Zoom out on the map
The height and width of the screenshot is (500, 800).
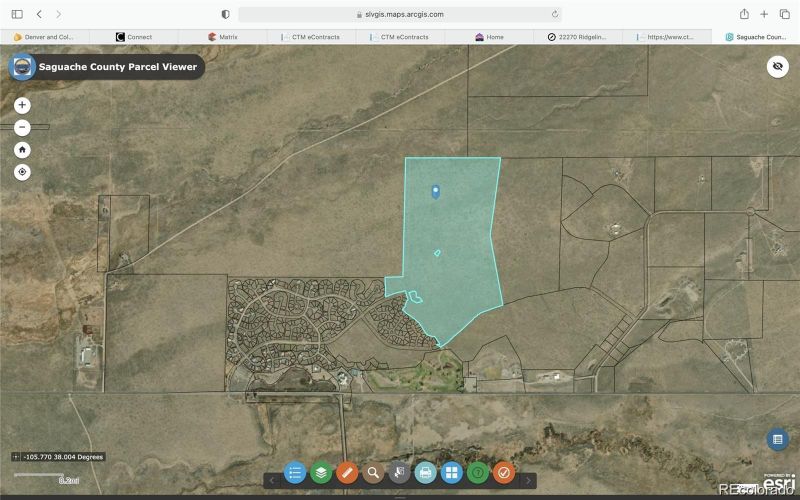coord(22,128)
